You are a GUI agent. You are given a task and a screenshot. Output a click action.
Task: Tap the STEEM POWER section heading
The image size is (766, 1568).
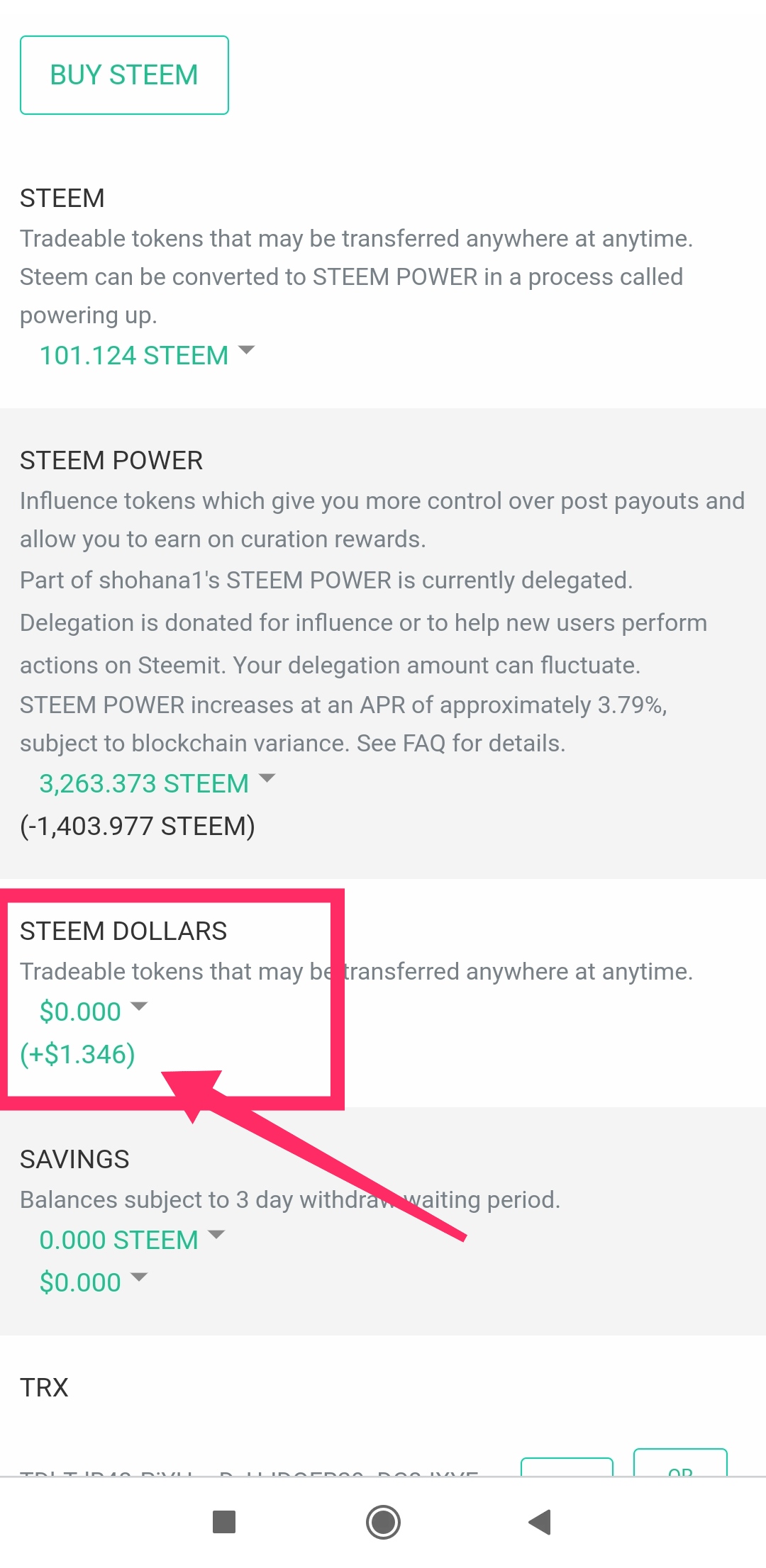(111, 460)
